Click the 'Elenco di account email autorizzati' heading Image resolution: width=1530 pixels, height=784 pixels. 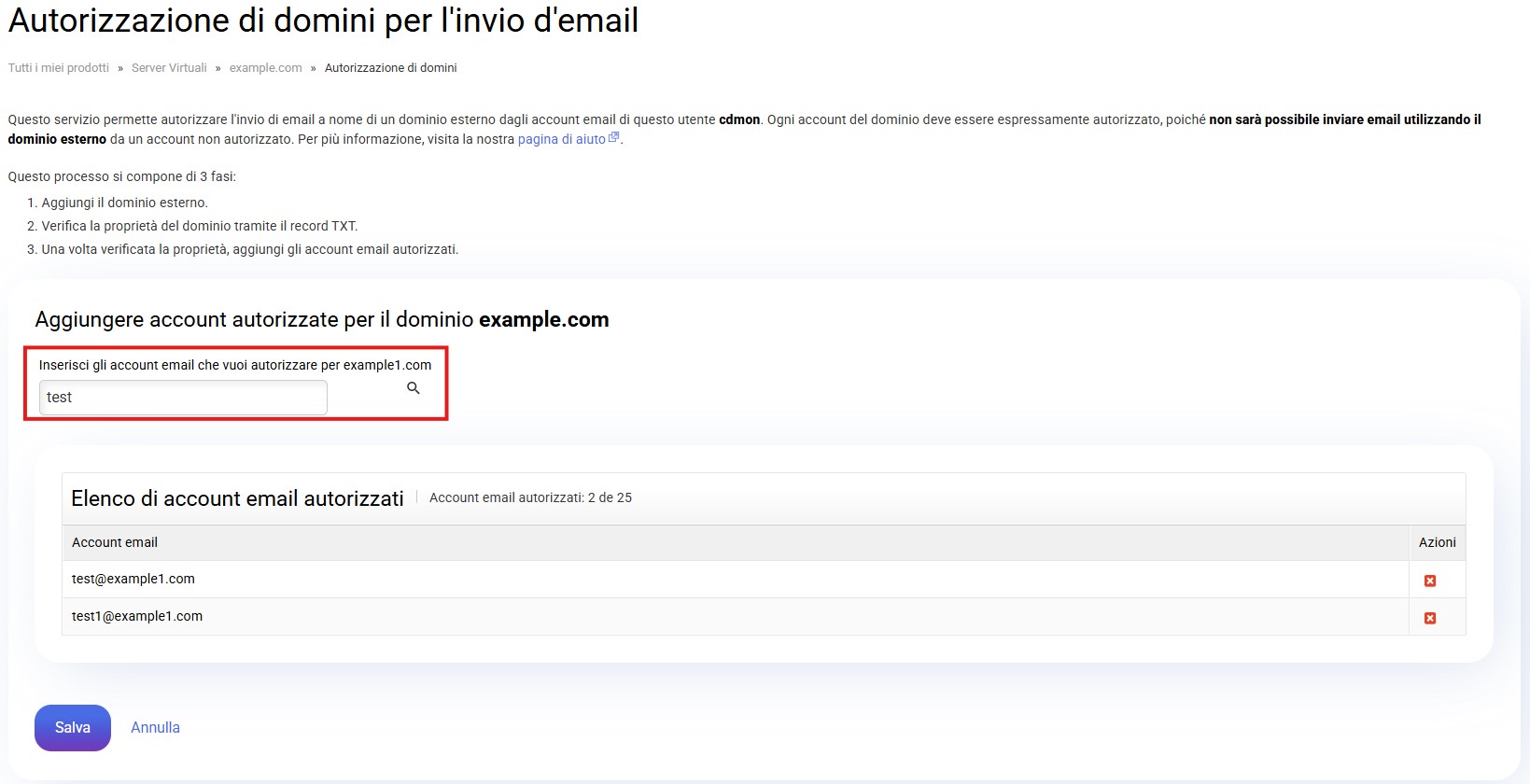(237, 498)
